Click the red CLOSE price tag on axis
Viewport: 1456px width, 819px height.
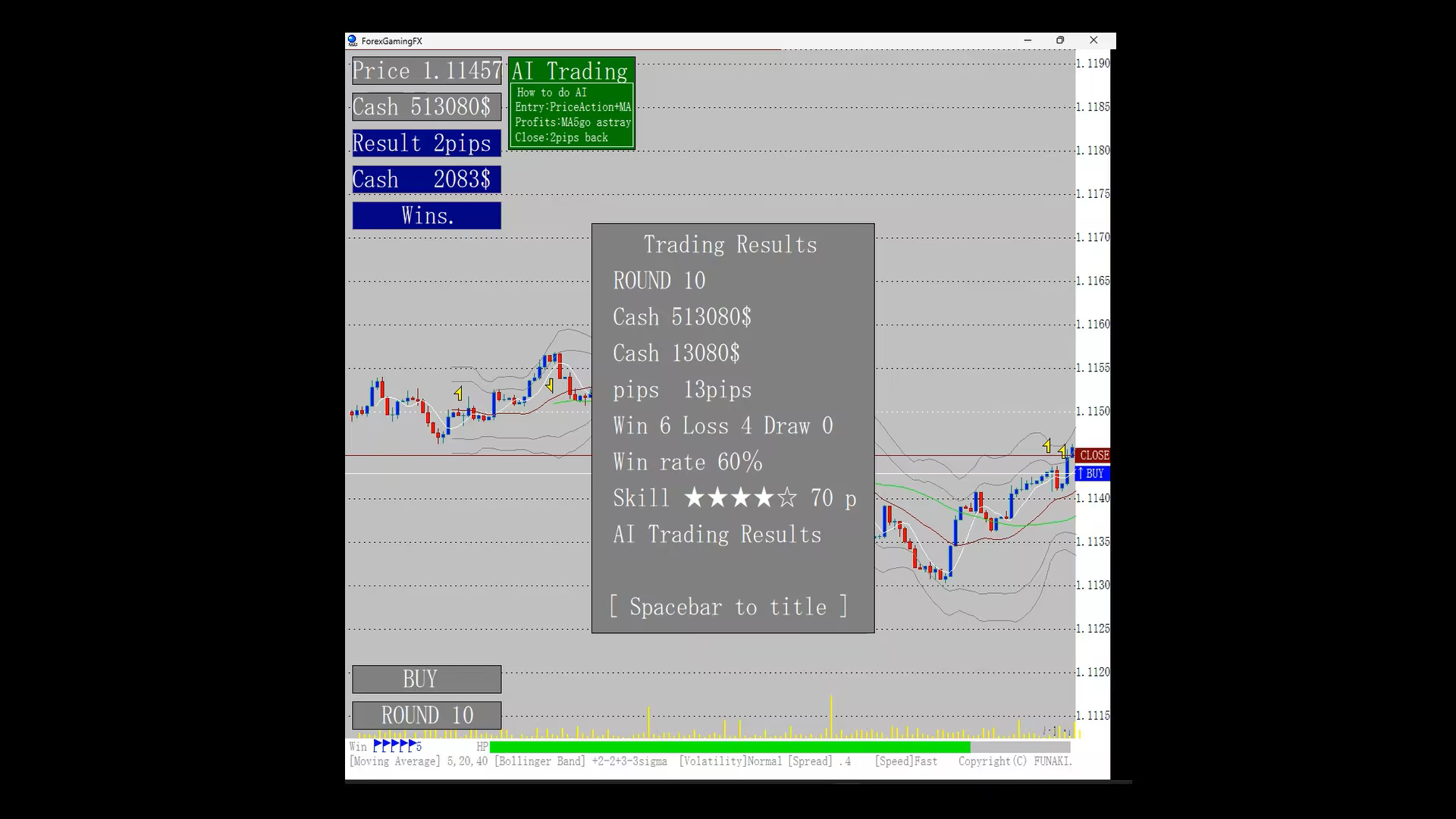(x=1093, y=455)
